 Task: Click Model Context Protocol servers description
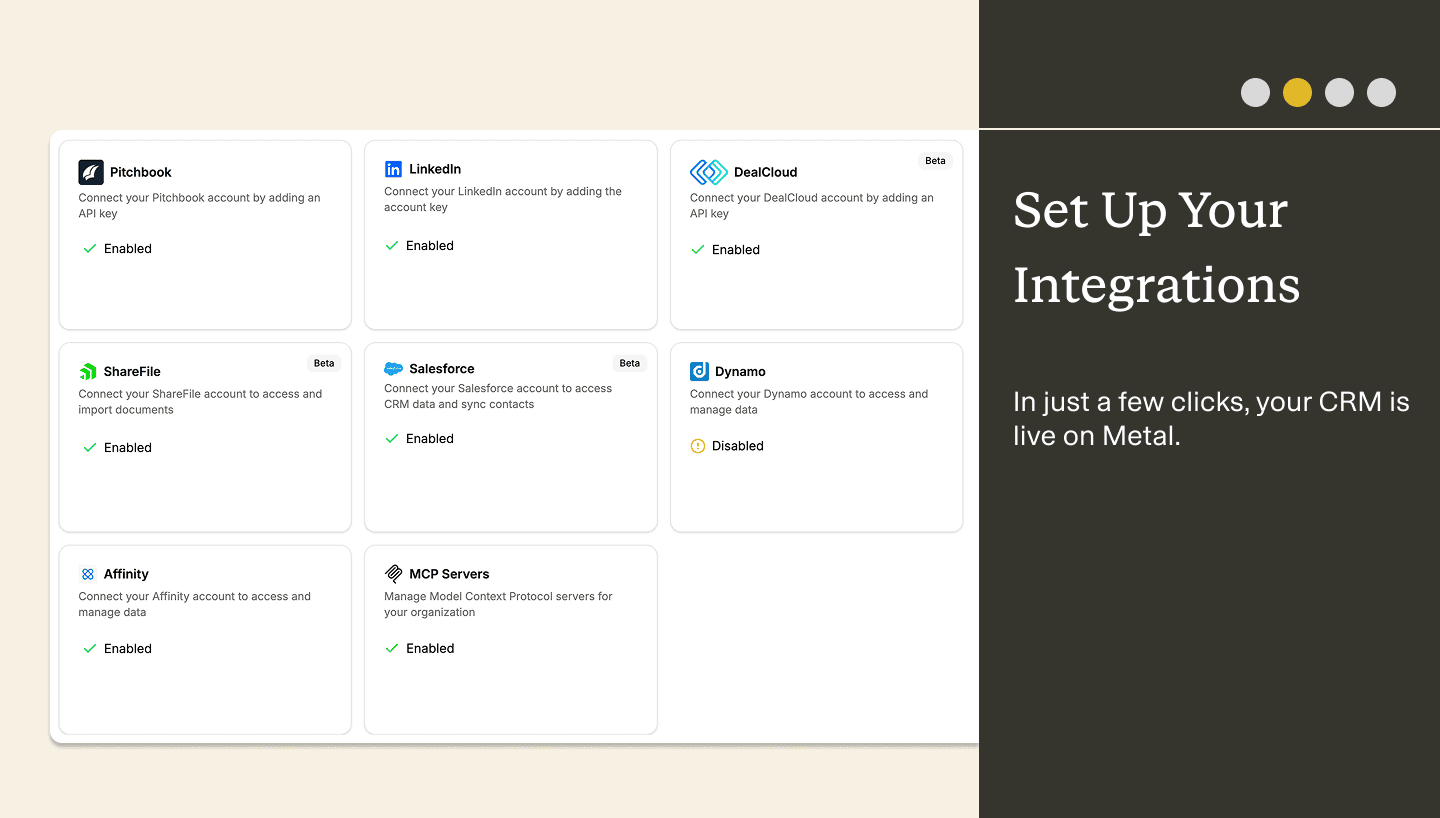pos(498,604)
